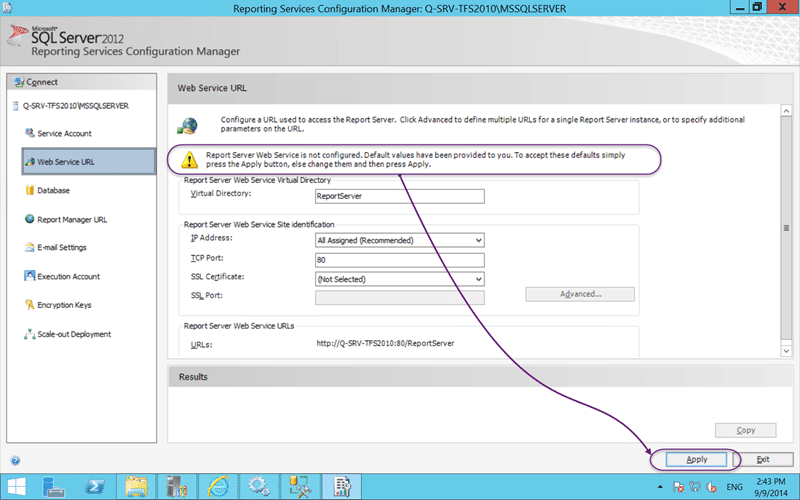Open the Service Account page
The image size is (800, 500).
pos(64,134)
